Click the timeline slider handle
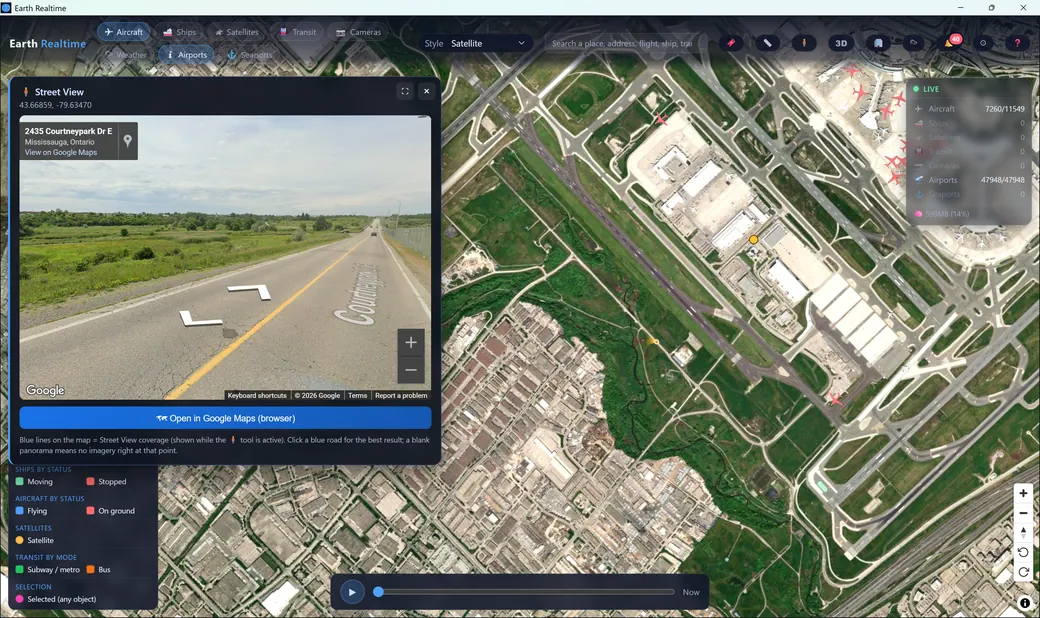 click(x=378, y=591)
